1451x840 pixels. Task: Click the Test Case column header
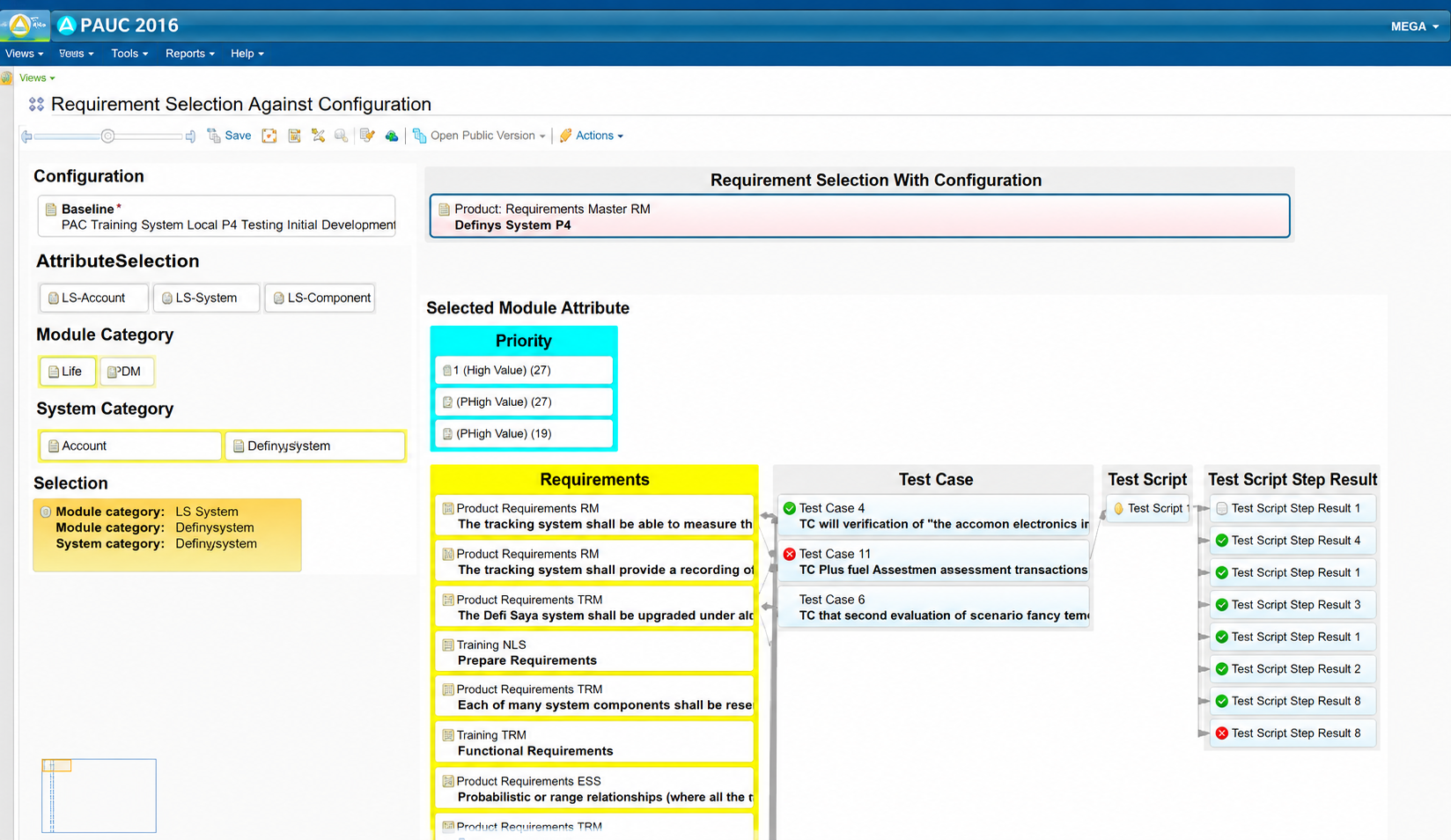click(x=935, y=480)
